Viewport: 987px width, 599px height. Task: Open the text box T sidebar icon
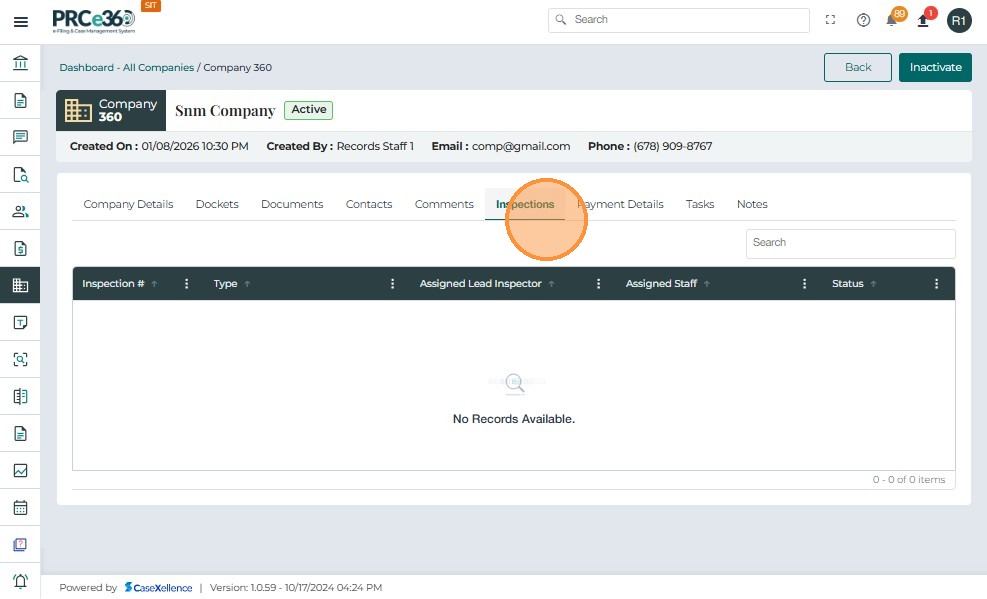pos(20,322)
